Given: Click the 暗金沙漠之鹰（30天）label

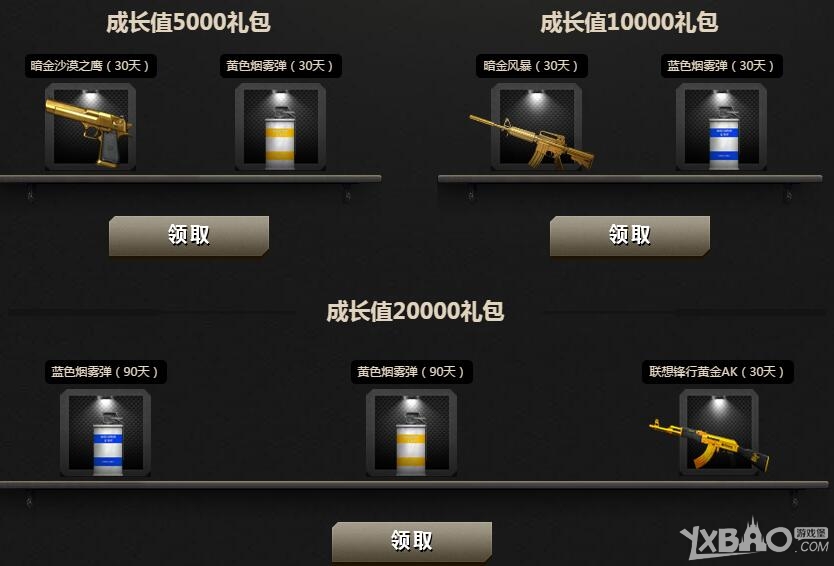Looking at the screenshot, I should [90, 66].
